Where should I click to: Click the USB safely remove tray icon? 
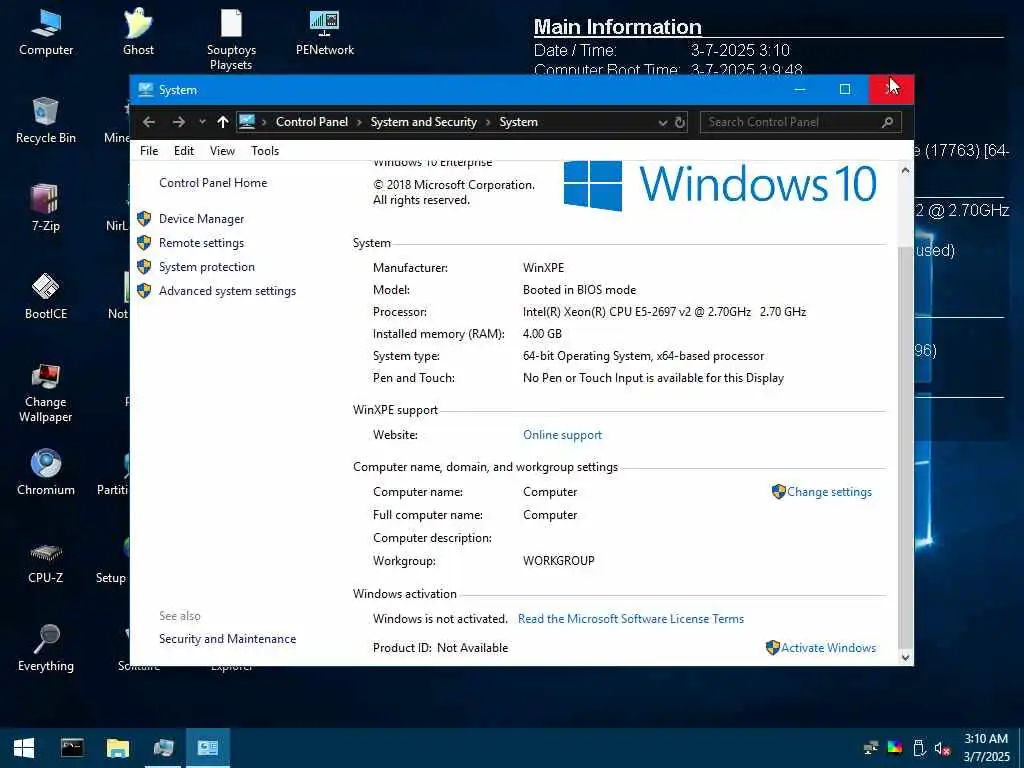coord(919,748)
